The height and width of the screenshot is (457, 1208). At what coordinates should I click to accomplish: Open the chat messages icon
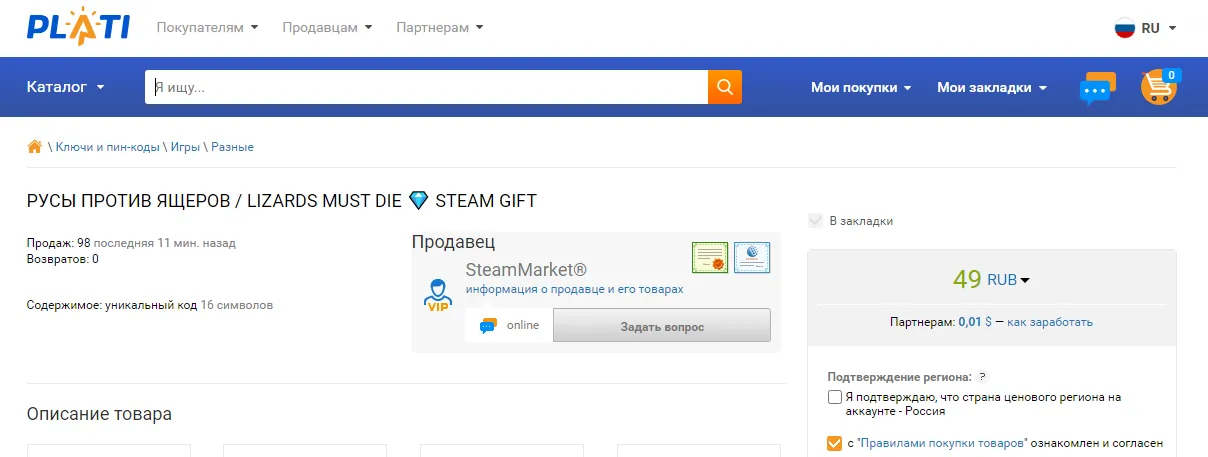[1097, 88]
